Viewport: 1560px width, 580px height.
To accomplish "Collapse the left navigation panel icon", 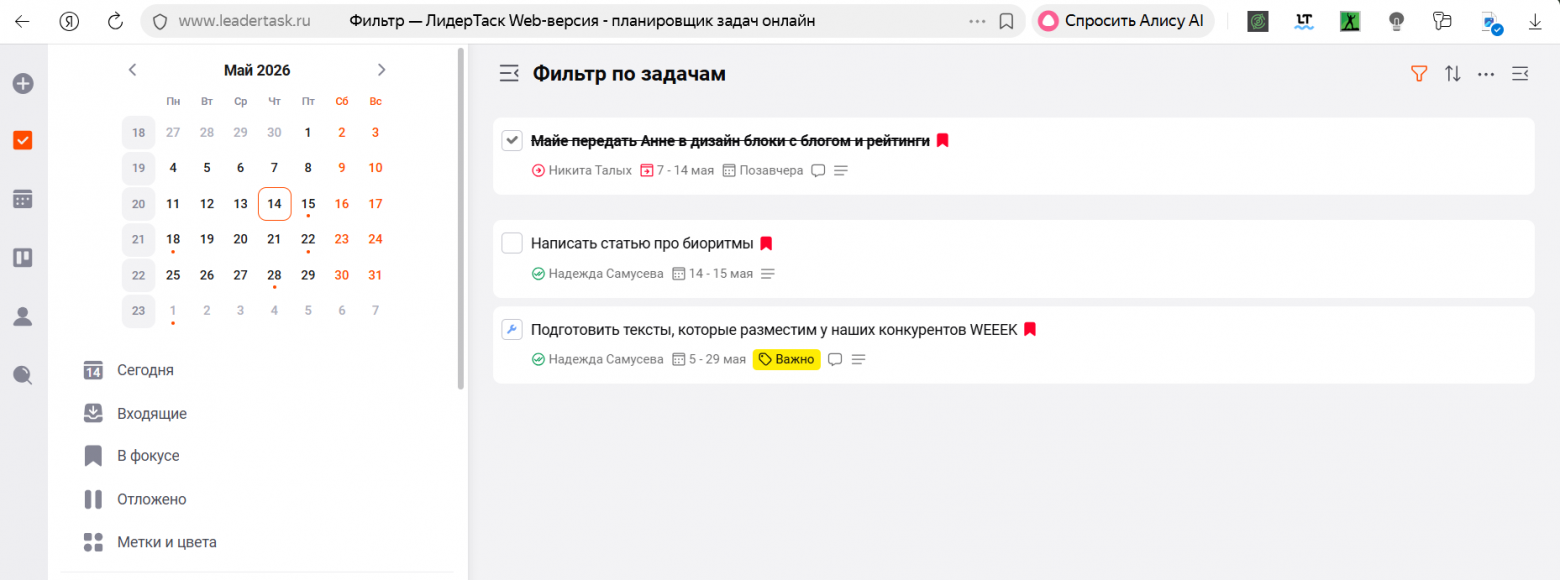I will (509, 73).
